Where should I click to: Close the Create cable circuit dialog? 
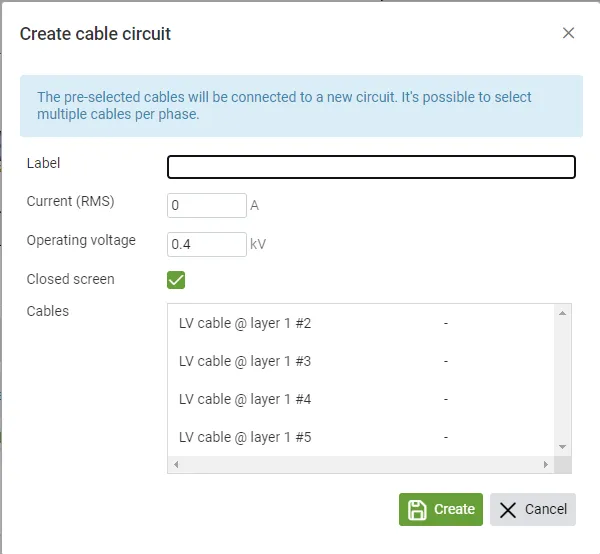pos(568,33)
